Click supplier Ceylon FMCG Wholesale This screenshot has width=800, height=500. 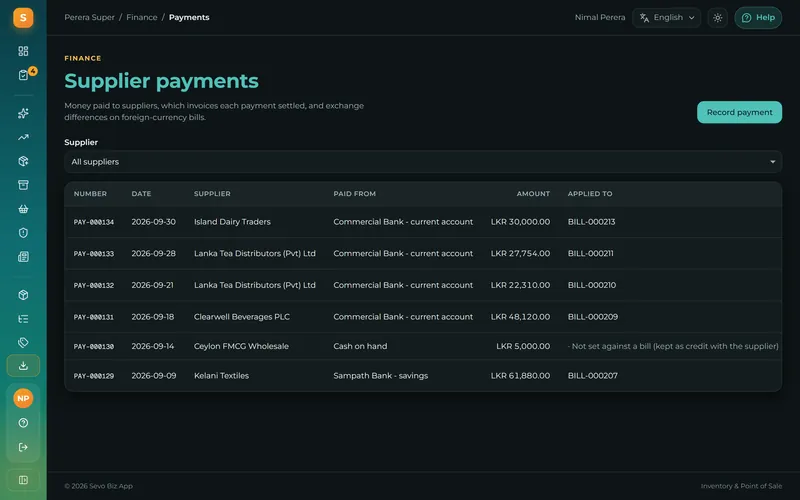tap(241, 346)
